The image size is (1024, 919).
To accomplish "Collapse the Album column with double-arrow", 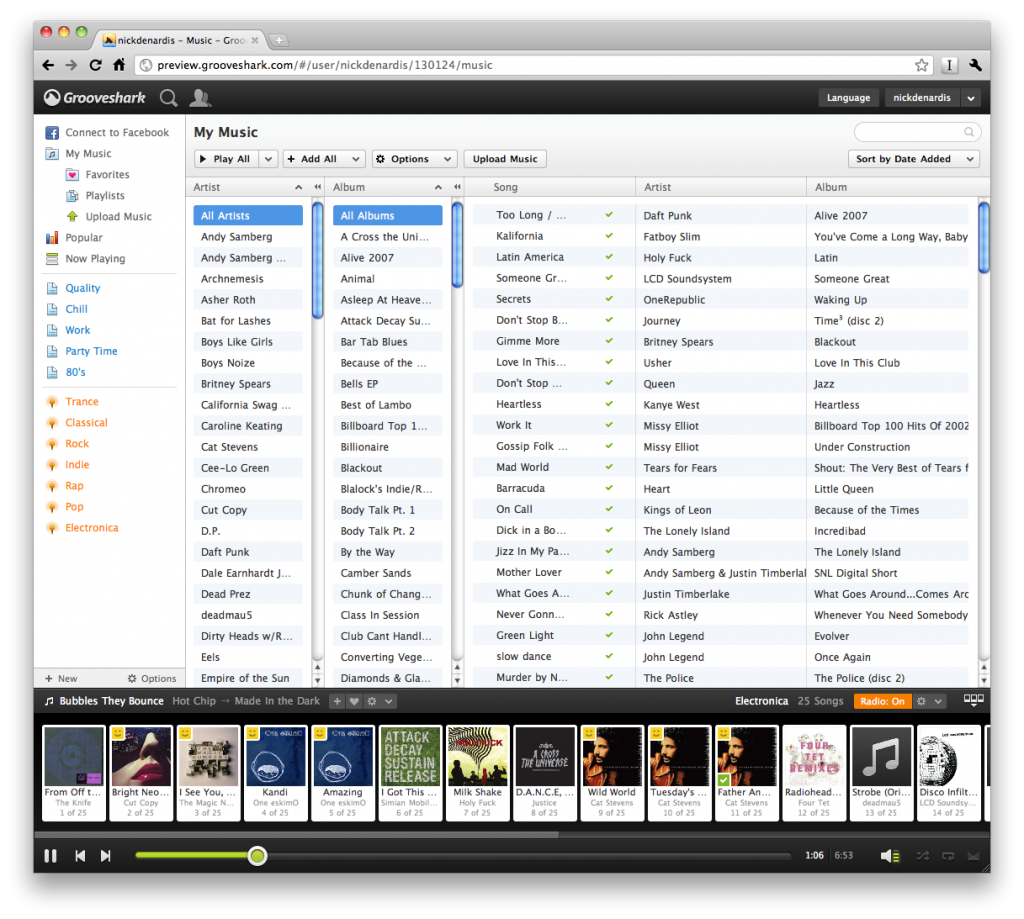I will (x=457, y=187).
